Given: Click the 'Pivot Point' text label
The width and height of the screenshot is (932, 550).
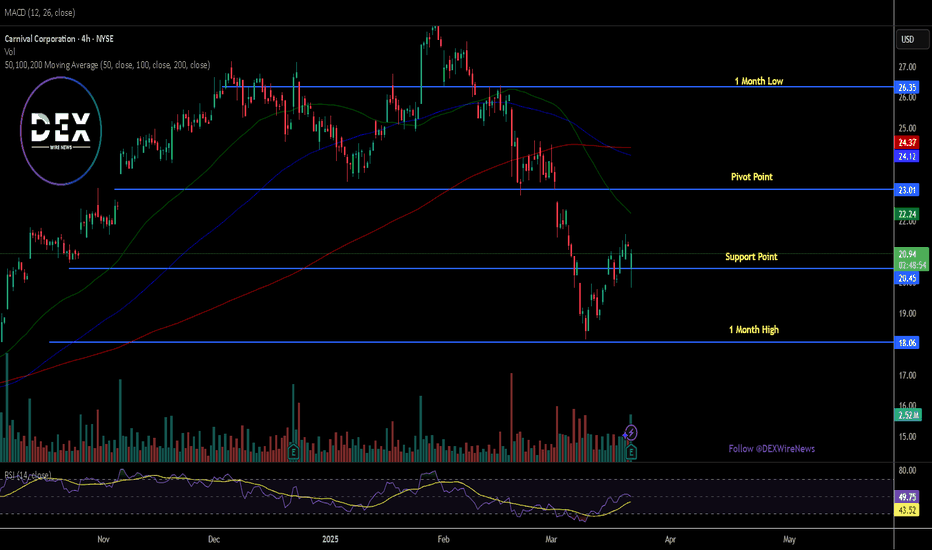Looking at the screenshot, I should coord(751,177).
